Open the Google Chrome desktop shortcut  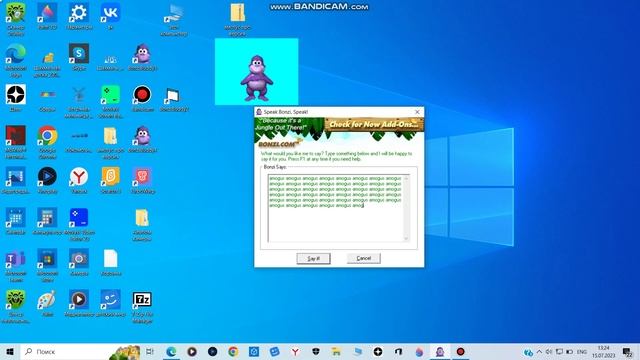click(47, 142)
